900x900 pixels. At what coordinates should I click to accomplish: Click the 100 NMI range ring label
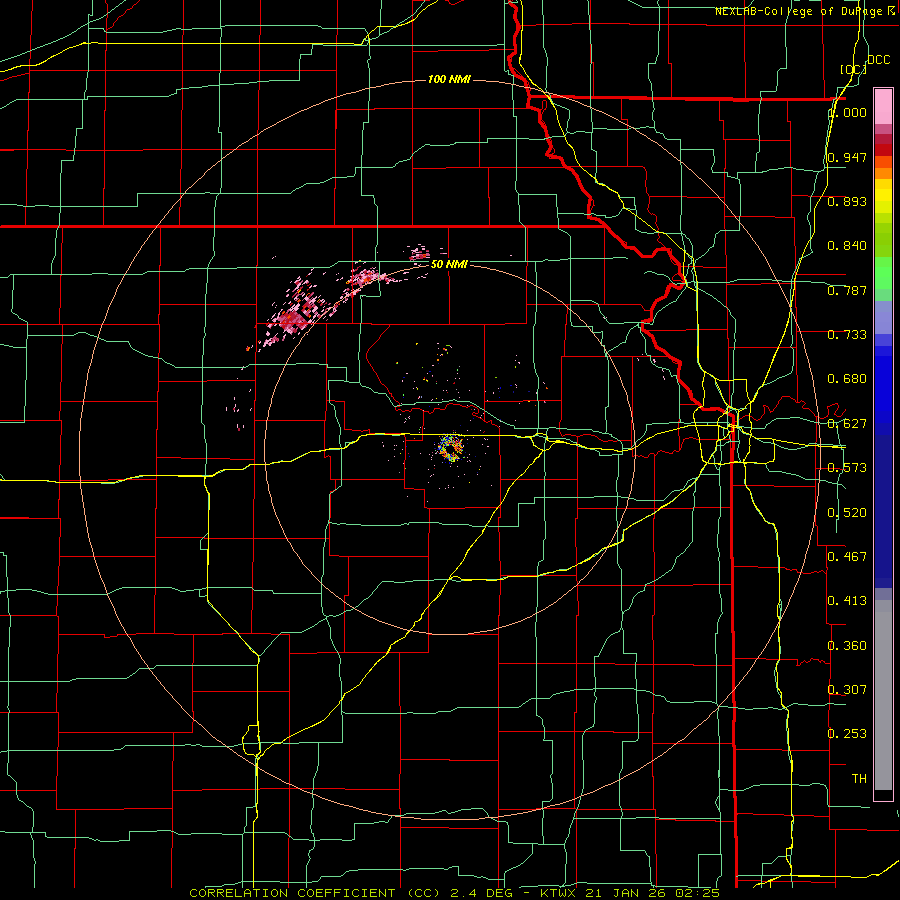(449, 79)
